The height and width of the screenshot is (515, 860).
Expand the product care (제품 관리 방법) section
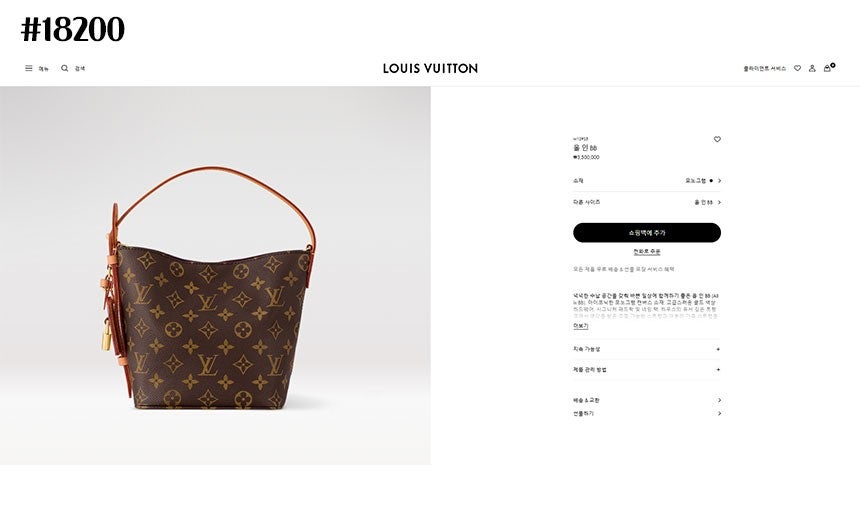647,370
